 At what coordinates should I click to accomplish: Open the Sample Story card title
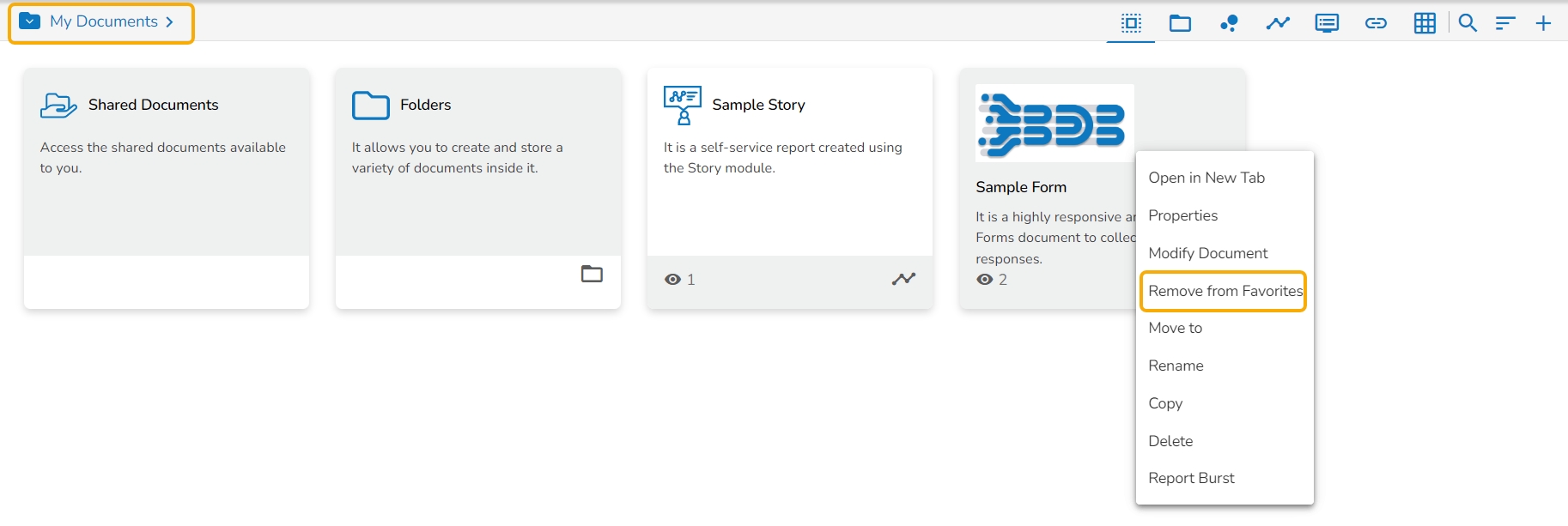coord(758,105)
